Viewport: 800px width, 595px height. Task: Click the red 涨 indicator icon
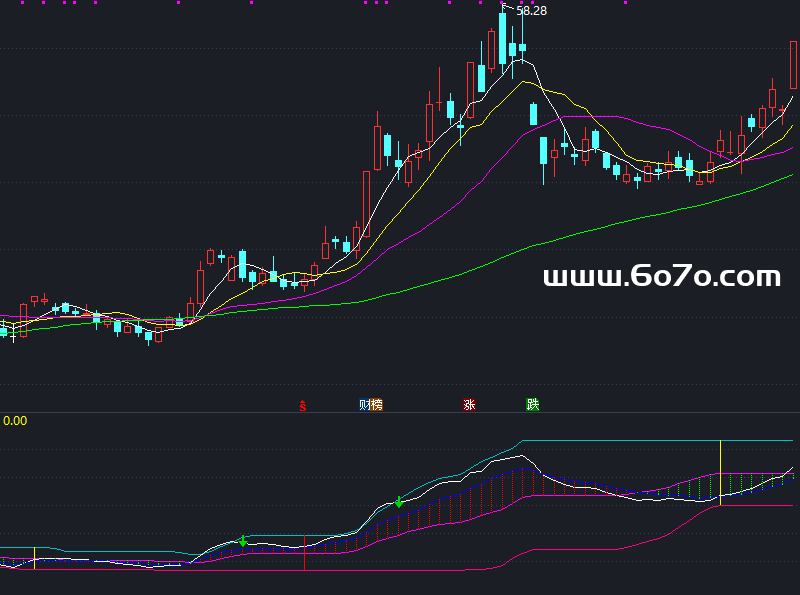point(469,405)
